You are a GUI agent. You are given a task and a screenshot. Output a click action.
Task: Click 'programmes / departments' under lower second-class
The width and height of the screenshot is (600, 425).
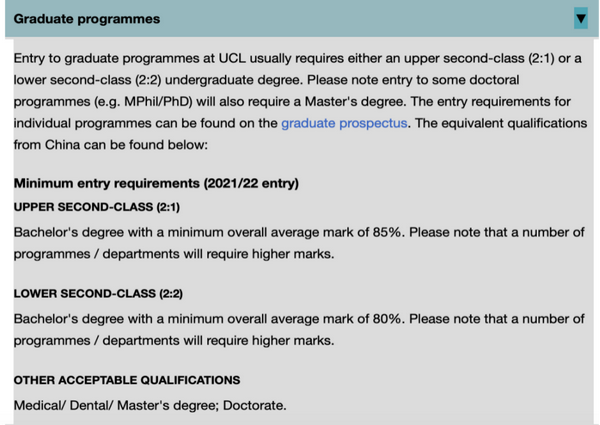(x=96, y=340)
